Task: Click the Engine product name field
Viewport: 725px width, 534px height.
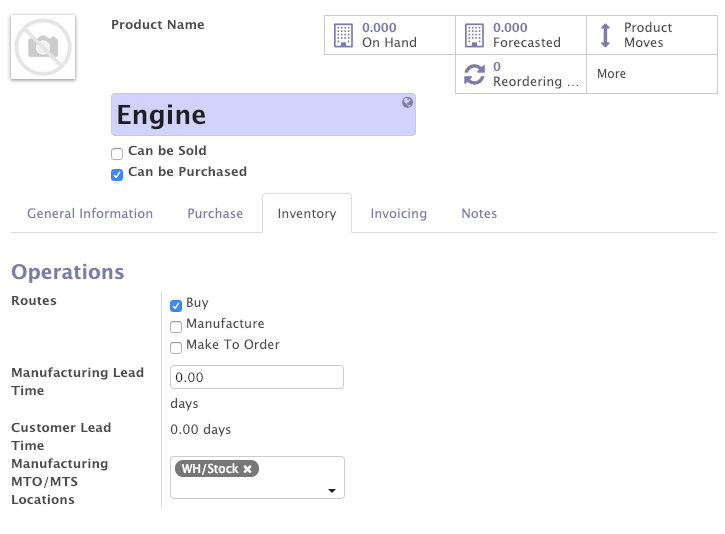Action: click(263, 115)
